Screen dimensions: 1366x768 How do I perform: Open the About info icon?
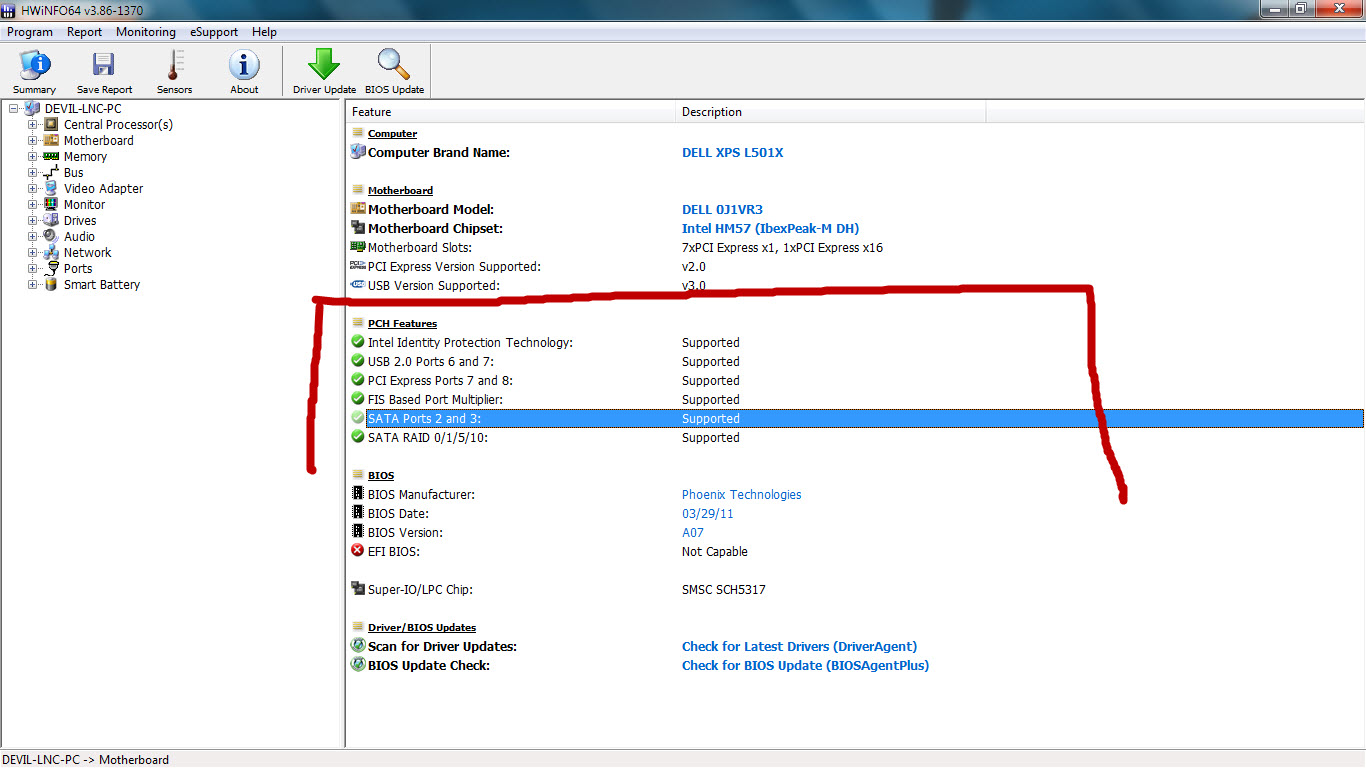click(244, 66)
